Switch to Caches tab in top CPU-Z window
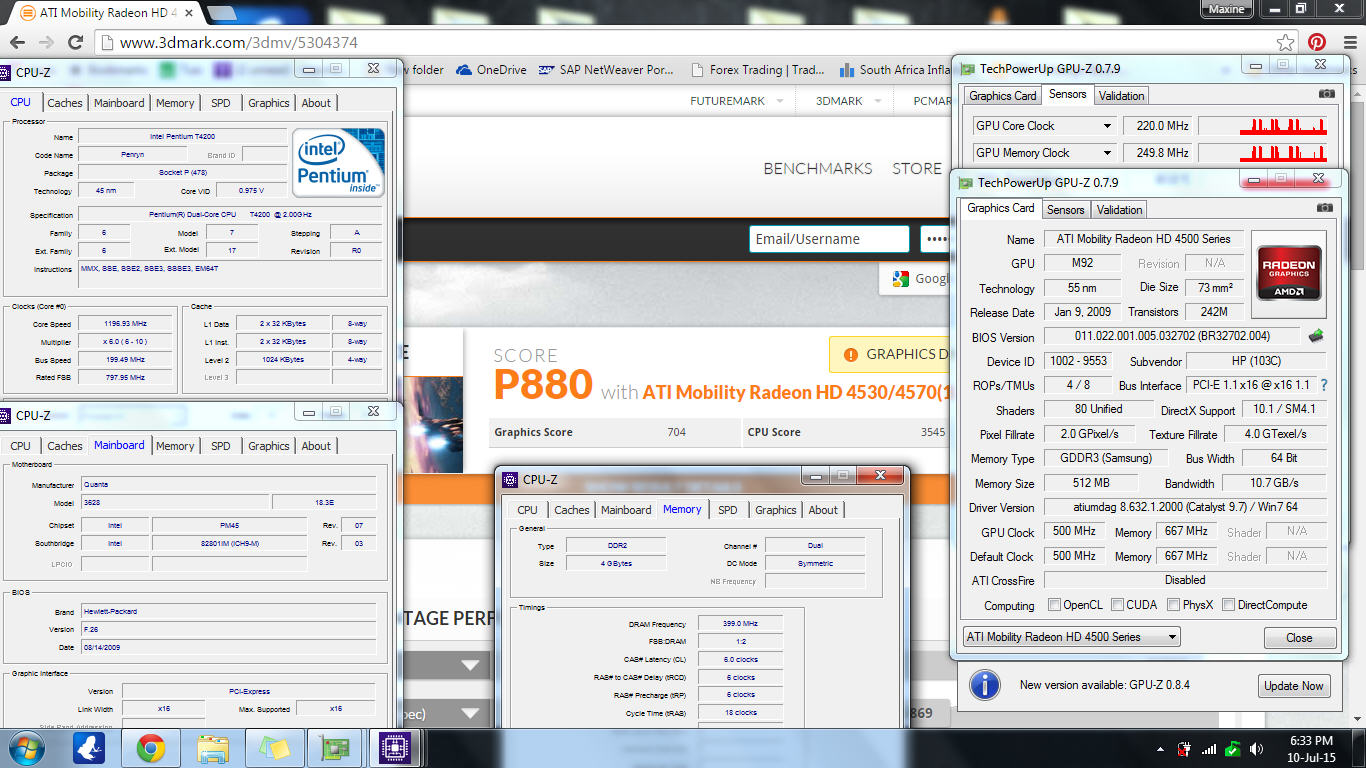Screen dimensions: 1366x768 (x=65, y=103)
